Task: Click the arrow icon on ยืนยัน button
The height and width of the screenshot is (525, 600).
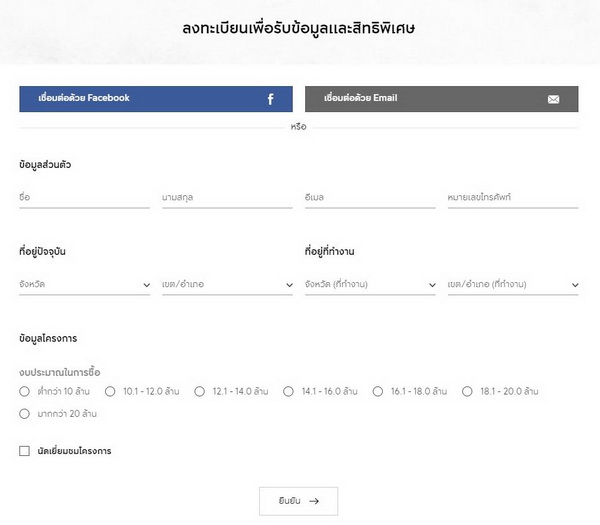Action: [x=314, y=501]
